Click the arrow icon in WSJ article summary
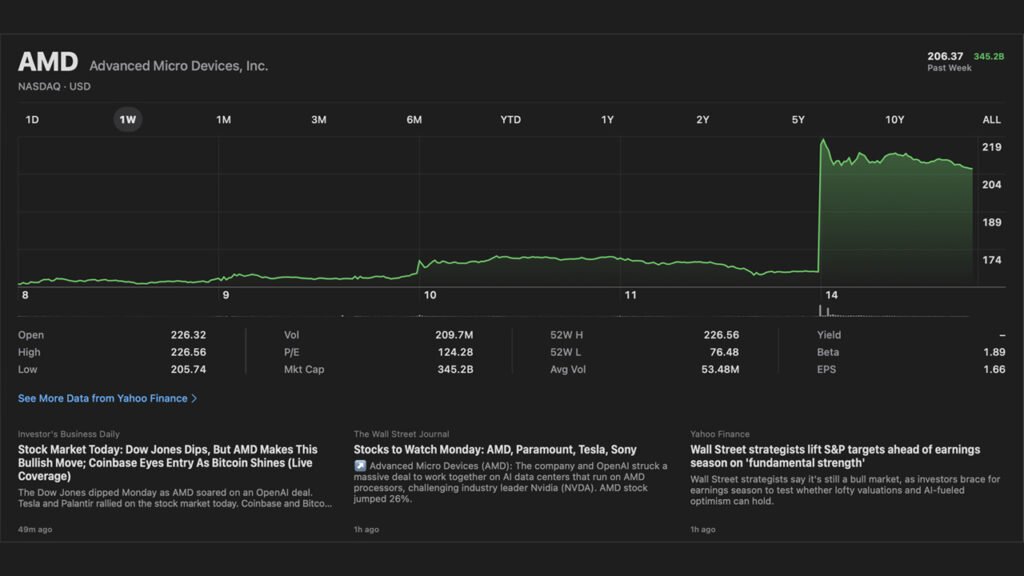Image resolution: width=1024 pixels, height=576 pixels. coord(360,466)
